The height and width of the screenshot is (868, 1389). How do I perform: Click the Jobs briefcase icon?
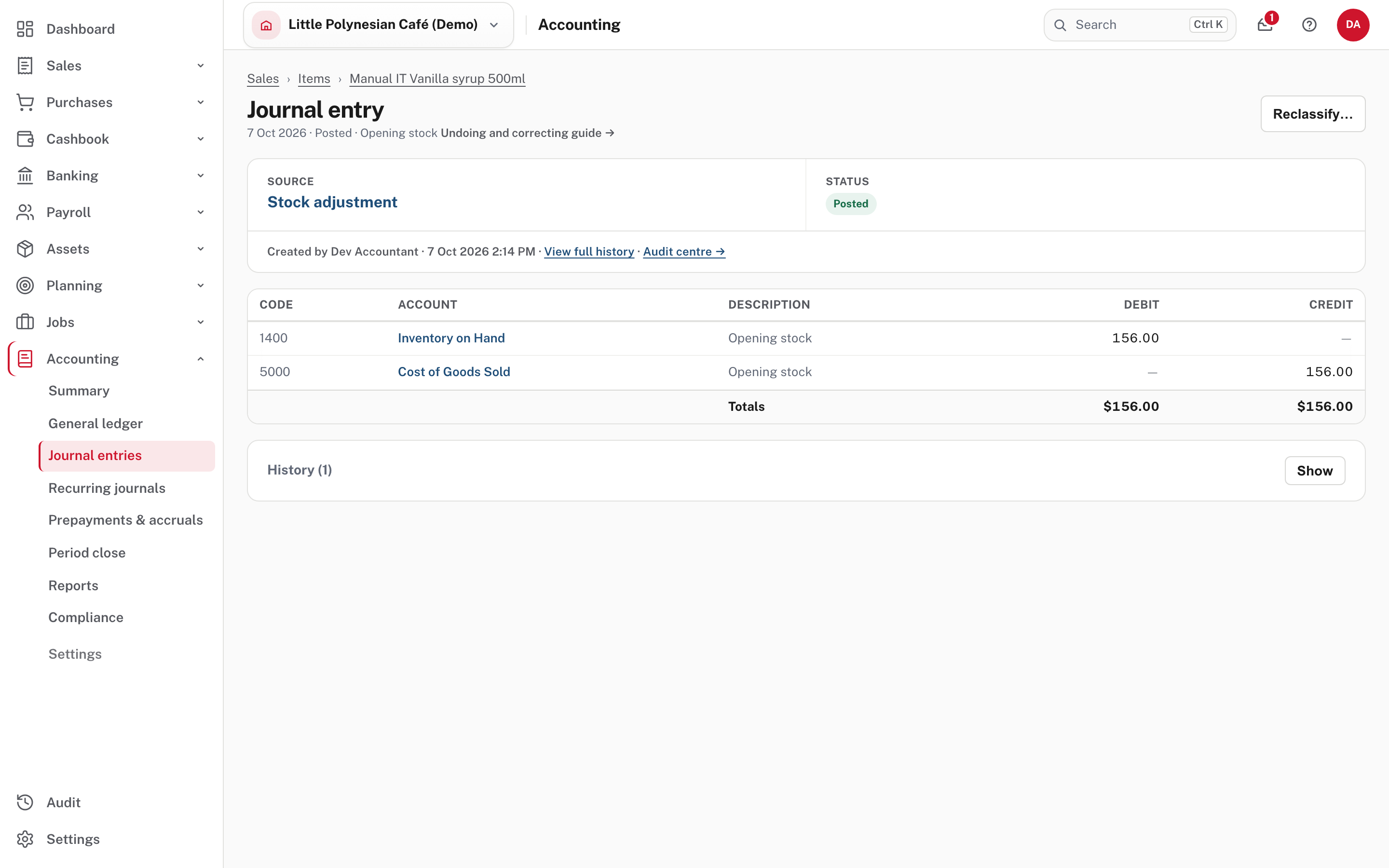coord(25,322)
